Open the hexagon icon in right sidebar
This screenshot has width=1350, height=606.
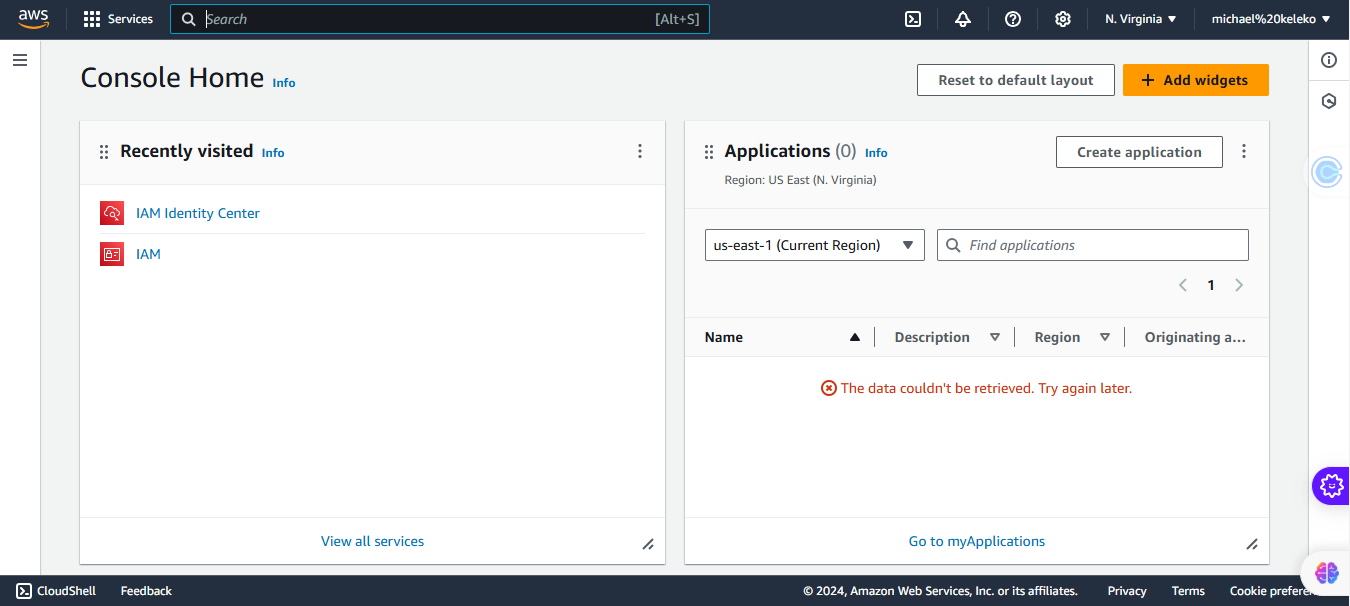[1329, 101]
